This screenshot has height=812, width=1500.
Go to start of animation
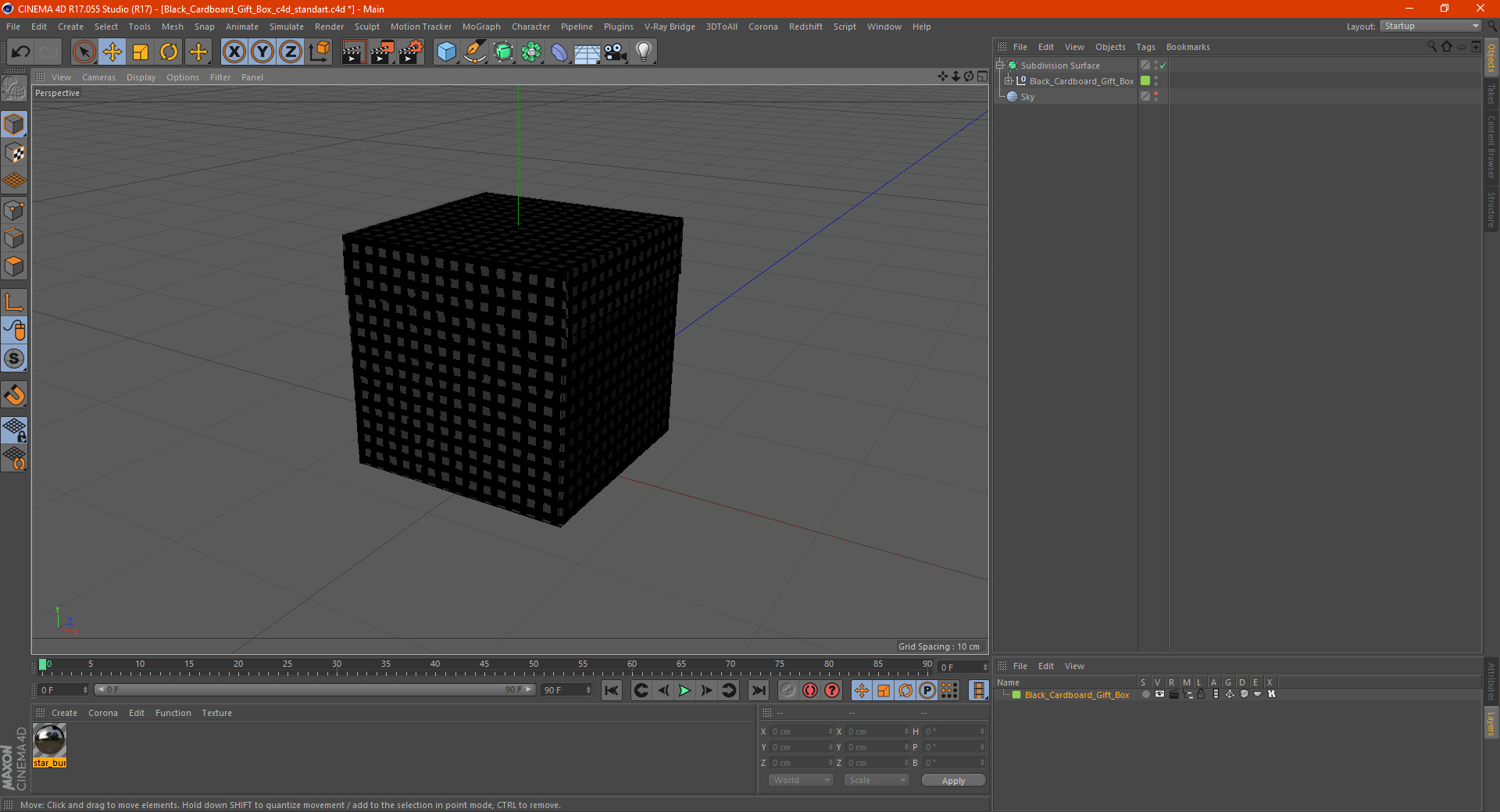(x=612, y=690)
